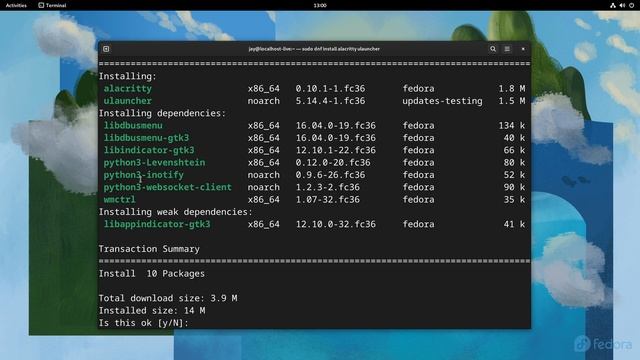Click the Transaction Summary heading

149,249
